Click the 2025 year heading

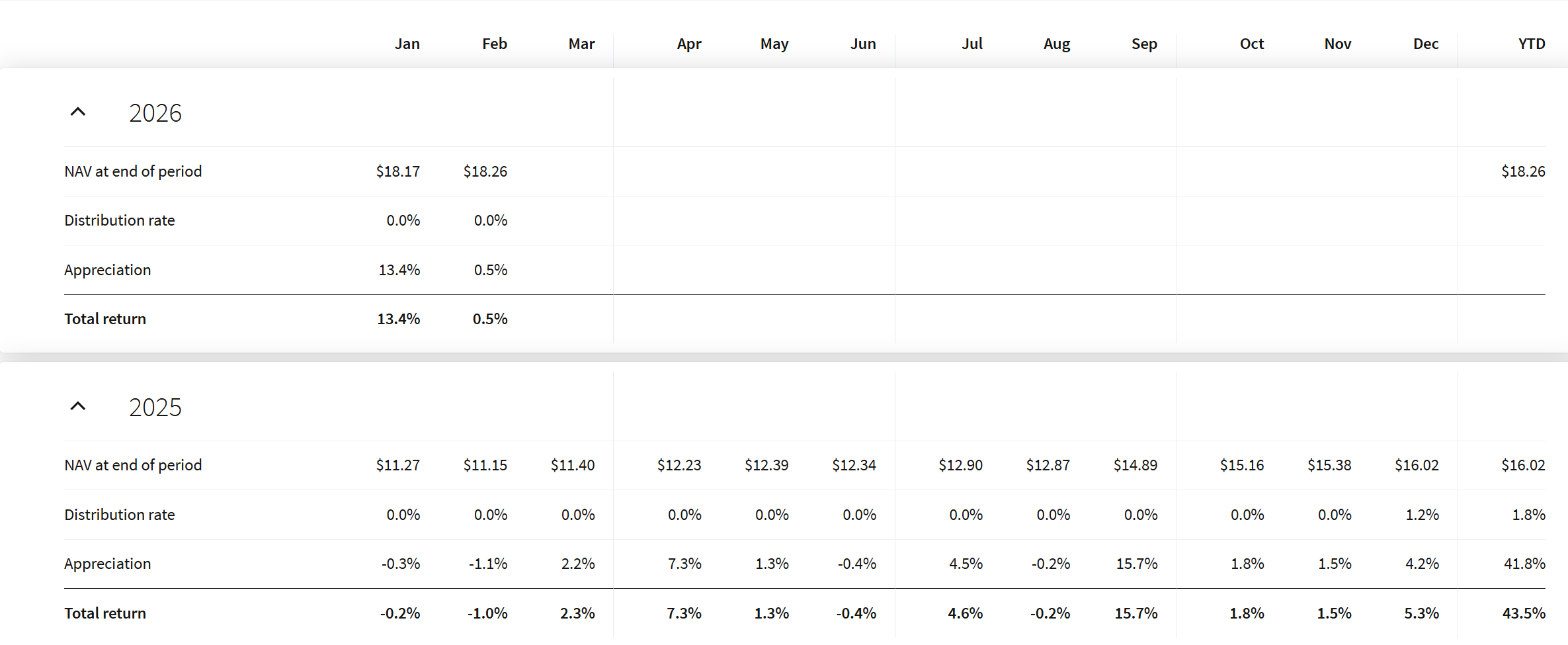[x=155, y=408]
